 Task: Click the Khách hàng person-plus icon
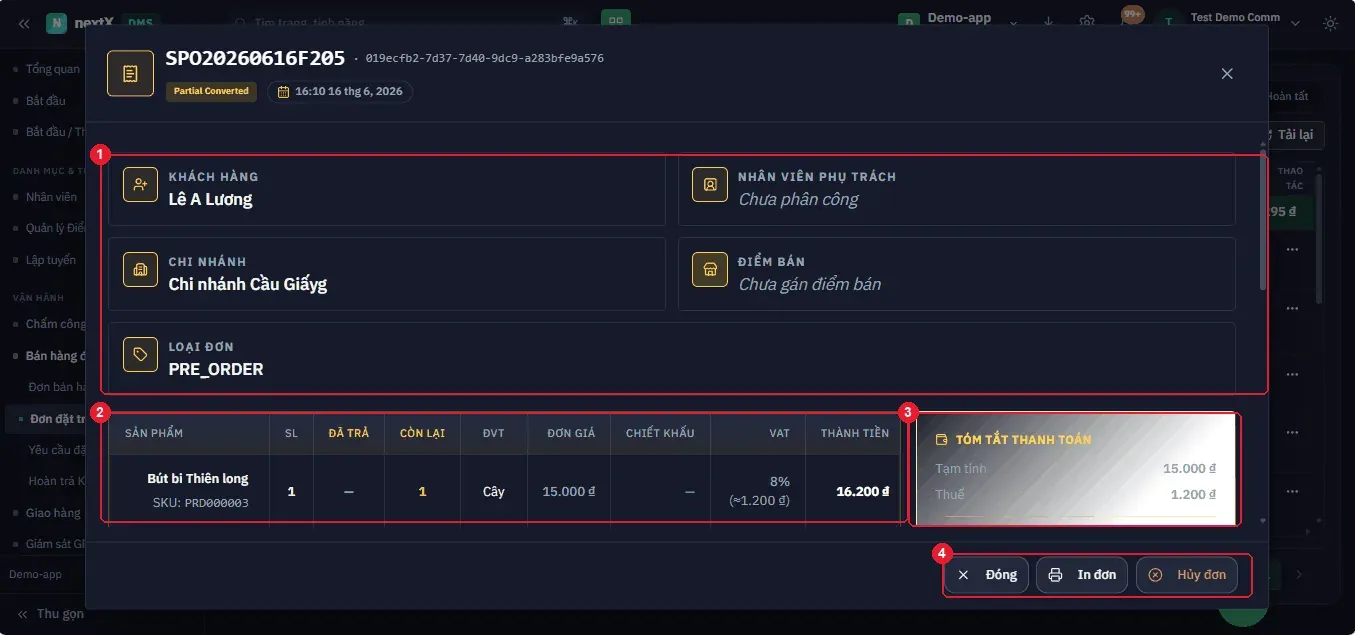point(140,185)
